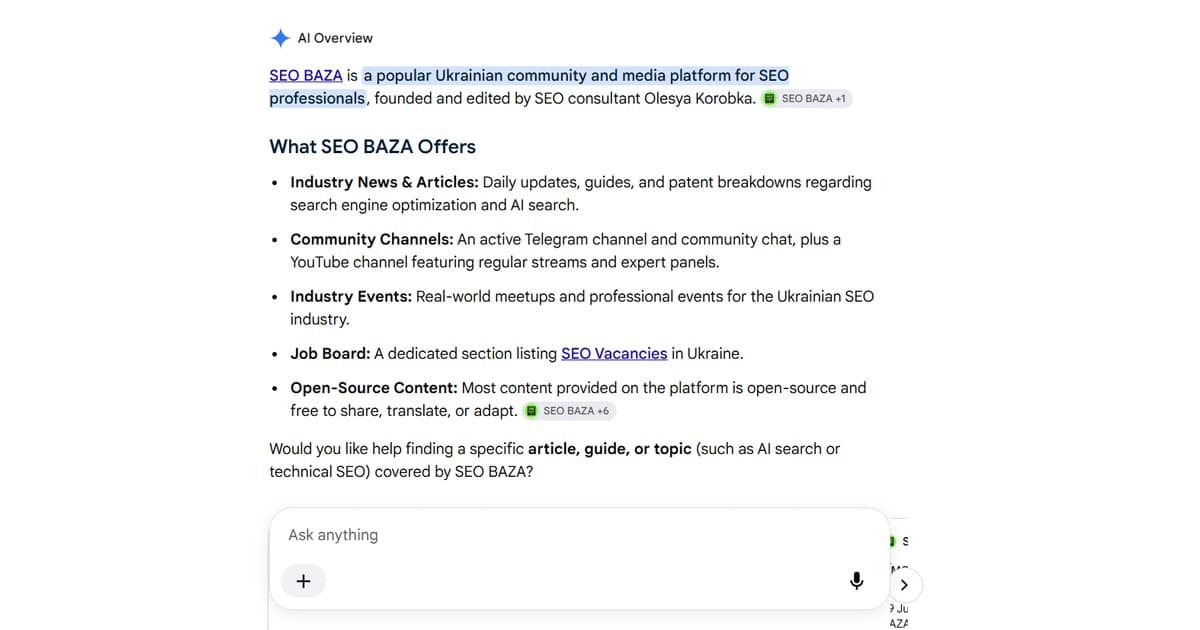Click the 'article, guide, or topic' bold text

[x=610, y=449]
